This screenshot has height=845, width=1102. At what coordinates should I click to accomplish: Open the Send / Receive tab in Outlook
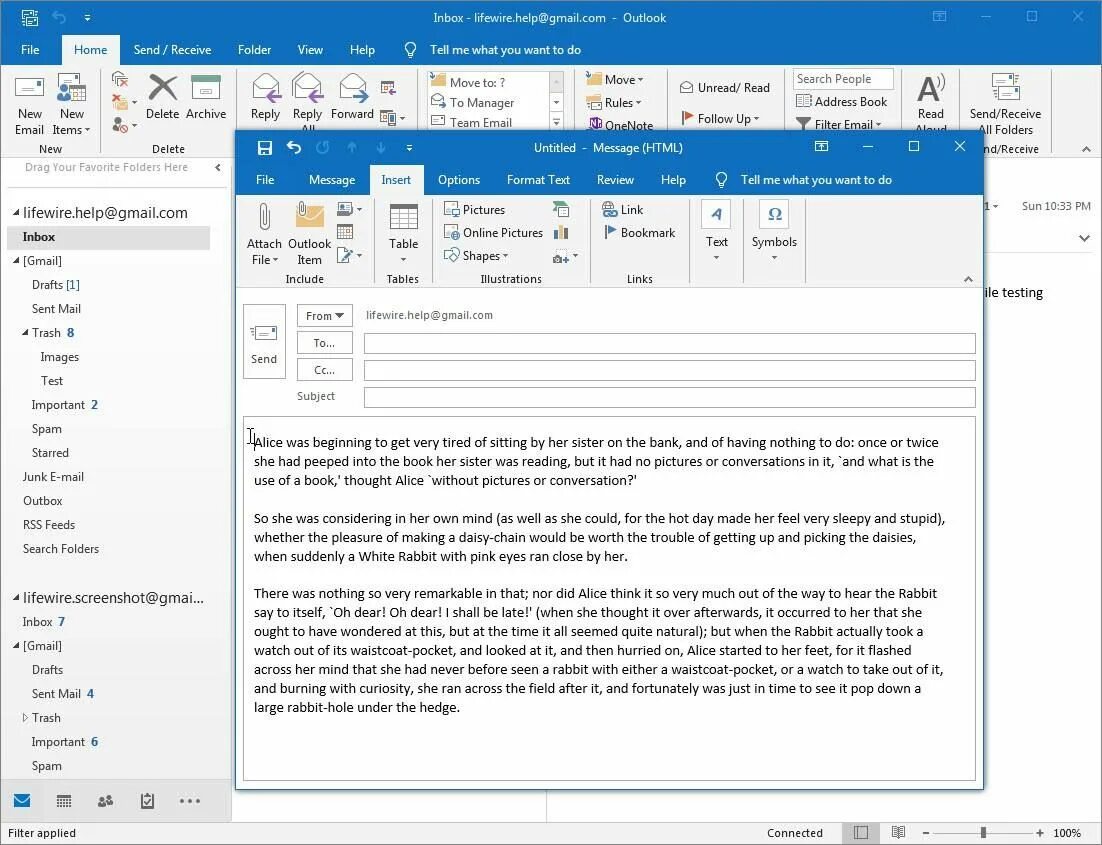(172, 50)
